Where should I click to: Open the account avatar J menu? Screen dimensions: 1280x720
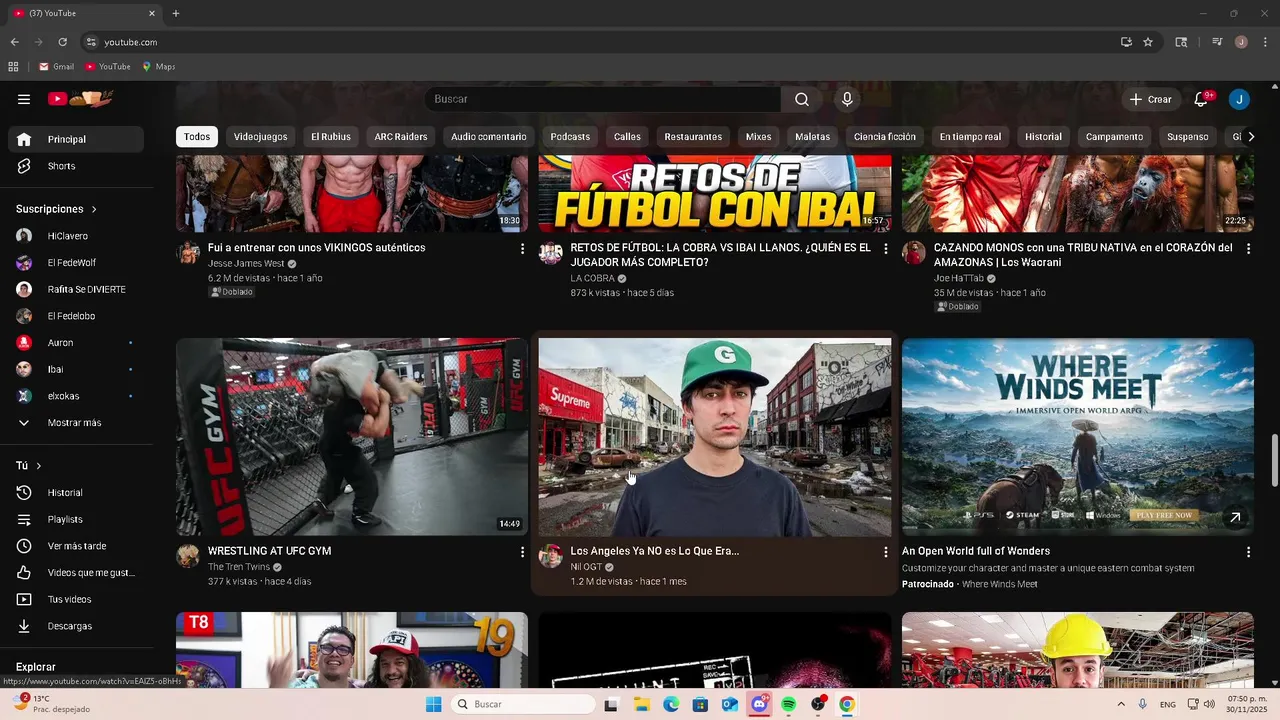click(1239, 99)
